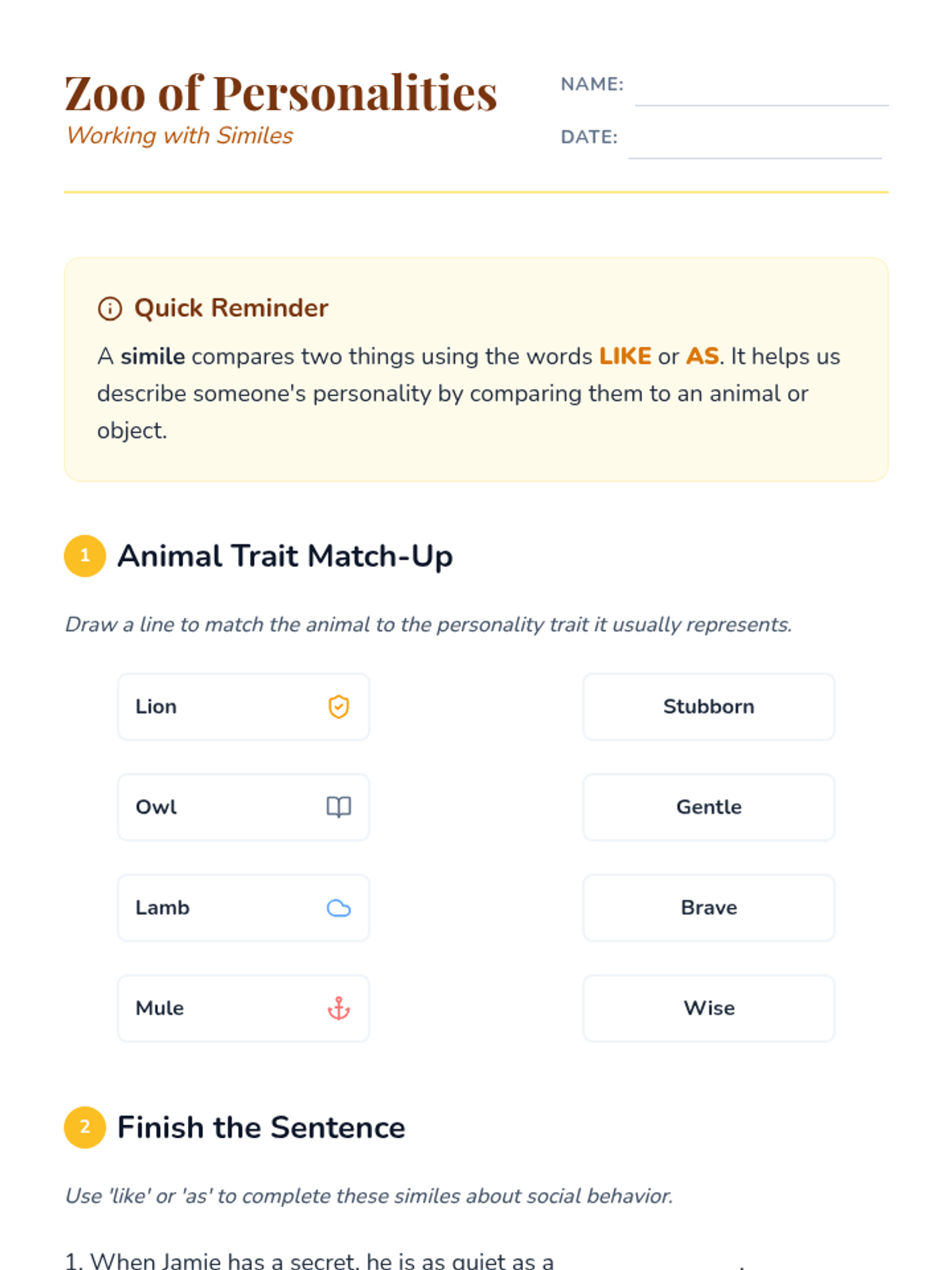Click the info icon next to Quick Reminder
The image size is (952, 1270).
click(109, 308)
